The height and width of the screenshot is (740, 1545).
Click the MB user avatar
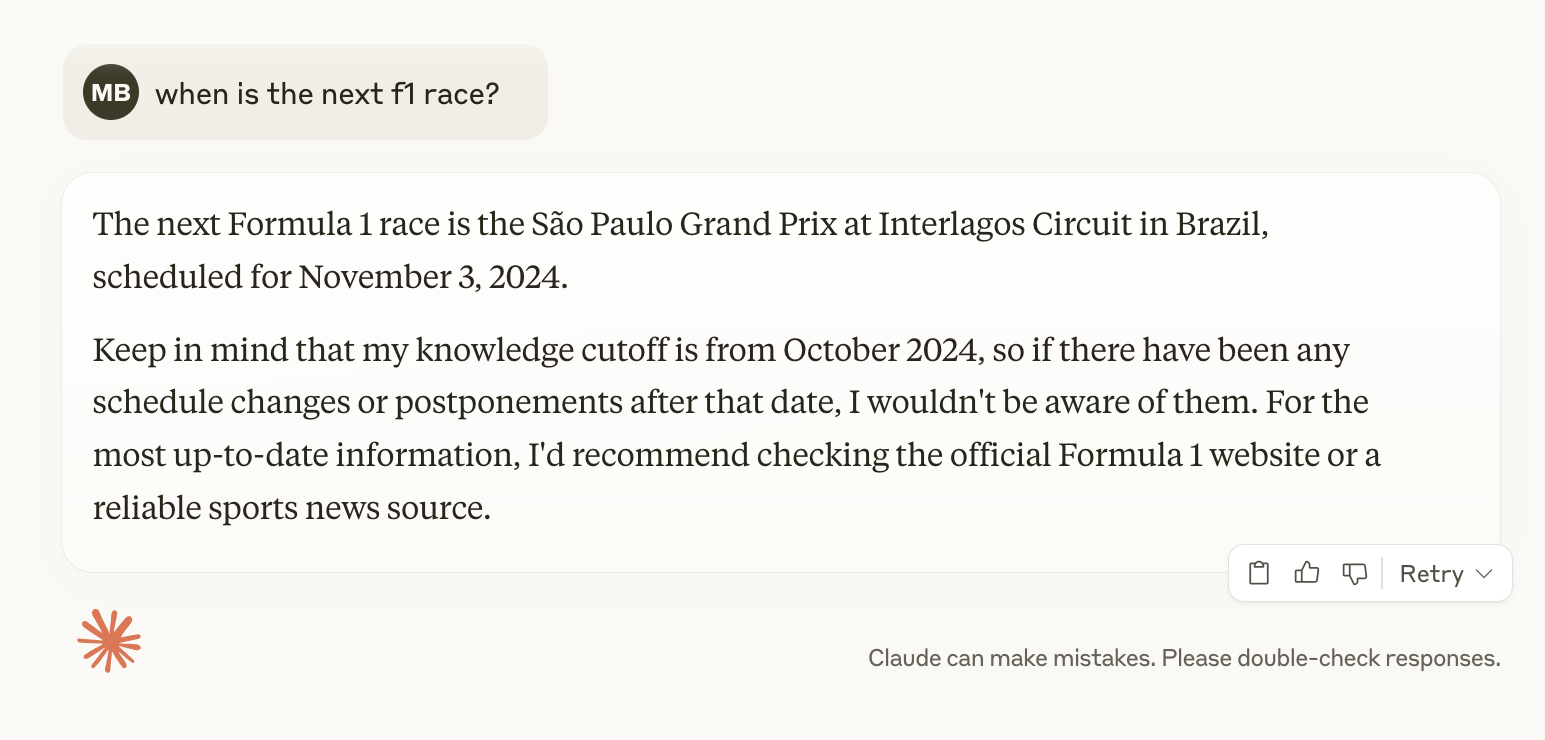110,93
